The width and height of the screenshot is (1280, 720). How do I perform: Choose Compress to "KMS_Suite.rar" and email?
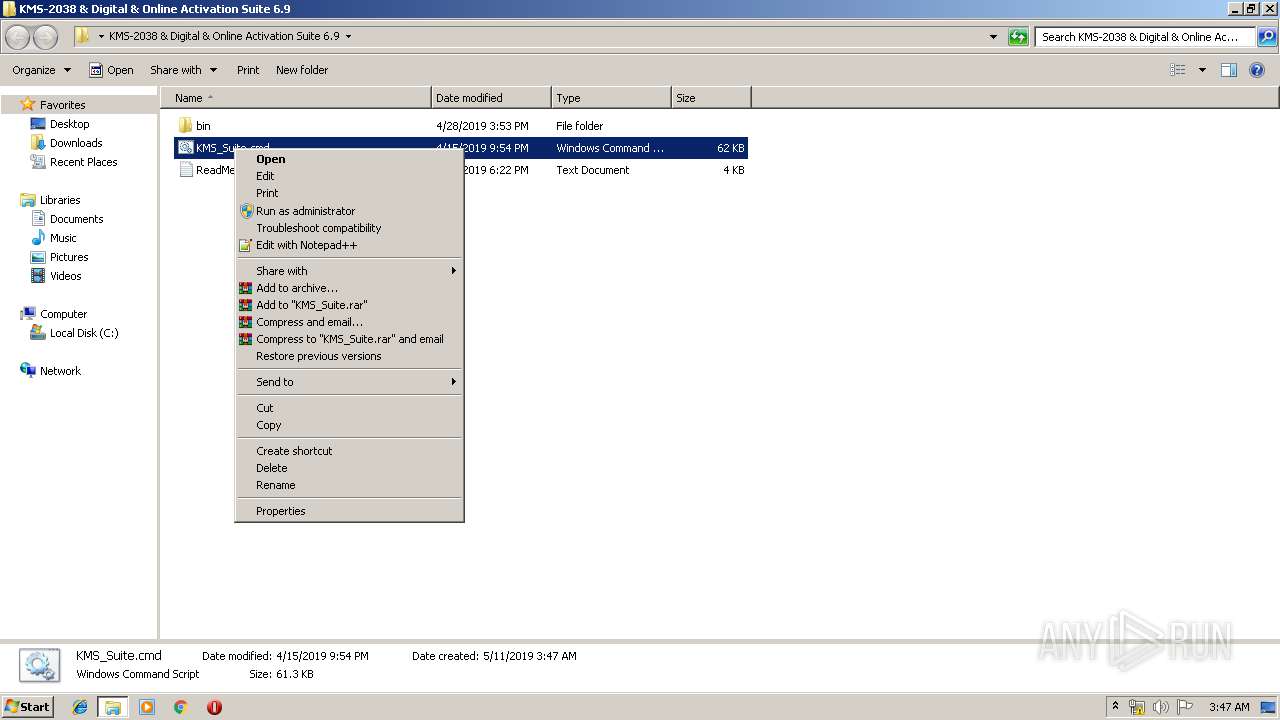pos(349,339)
